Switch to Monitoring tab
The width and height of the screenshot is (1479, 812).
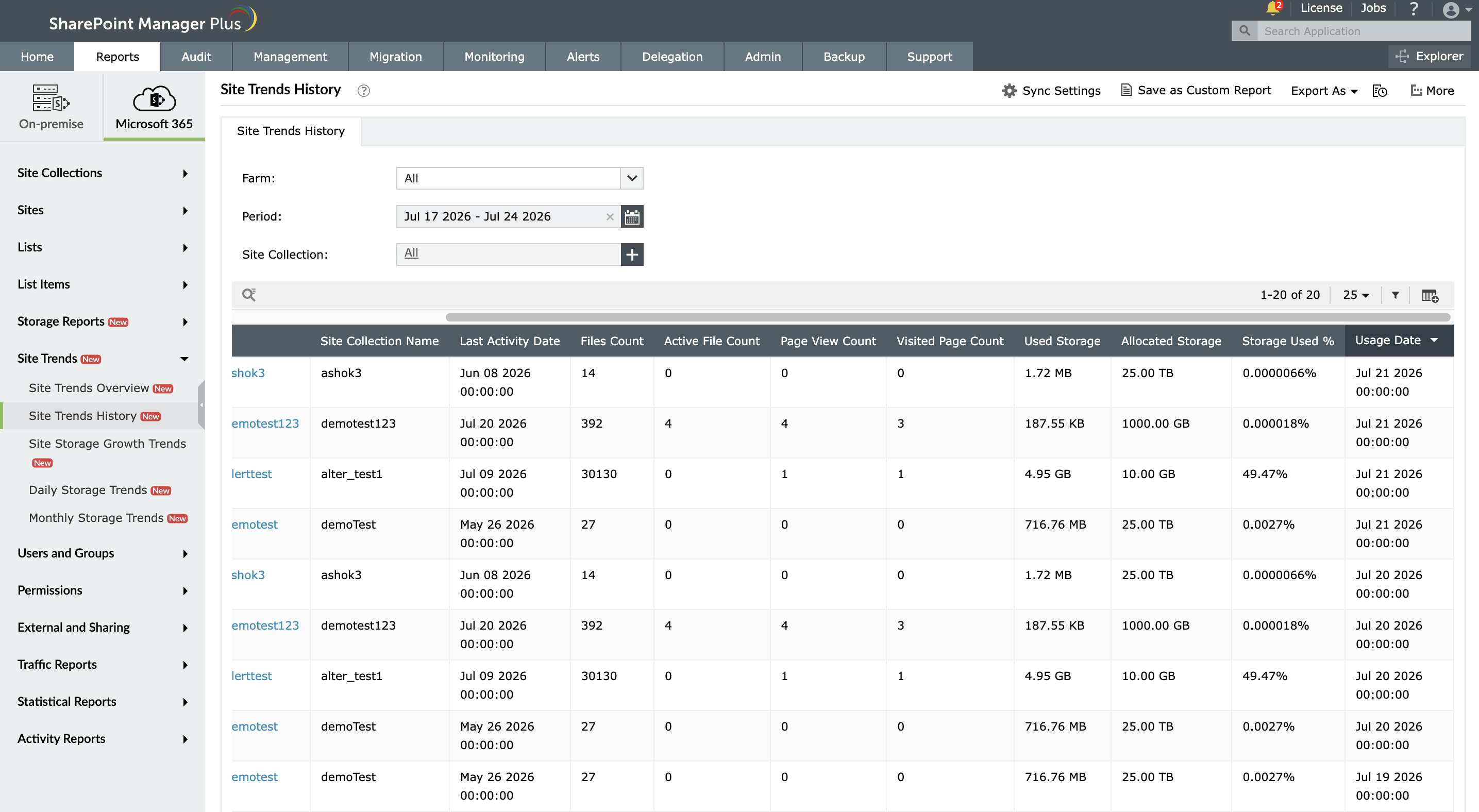494,56
